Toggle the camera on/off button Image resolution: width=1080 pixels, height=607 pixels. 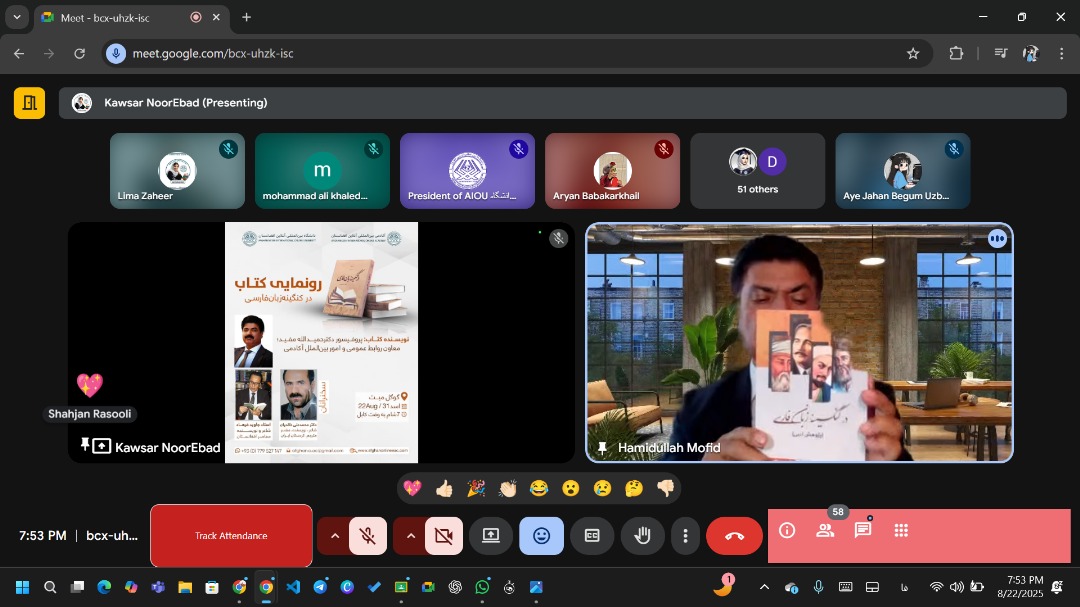point(443,536)
